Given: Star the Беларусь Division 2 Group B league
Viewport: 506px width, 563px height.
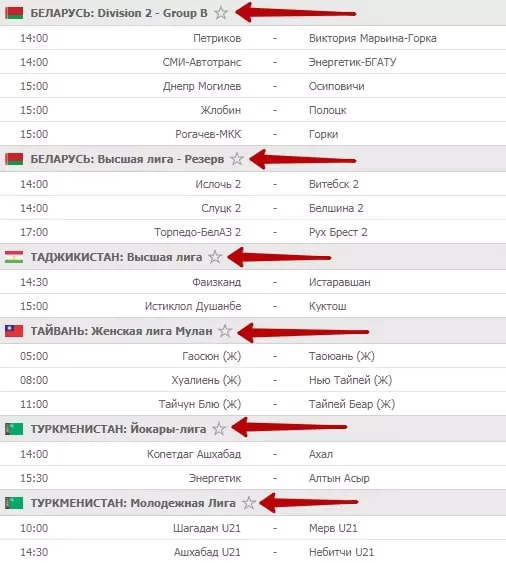Looking at the screenshot, I should click(x=220, y=13).
